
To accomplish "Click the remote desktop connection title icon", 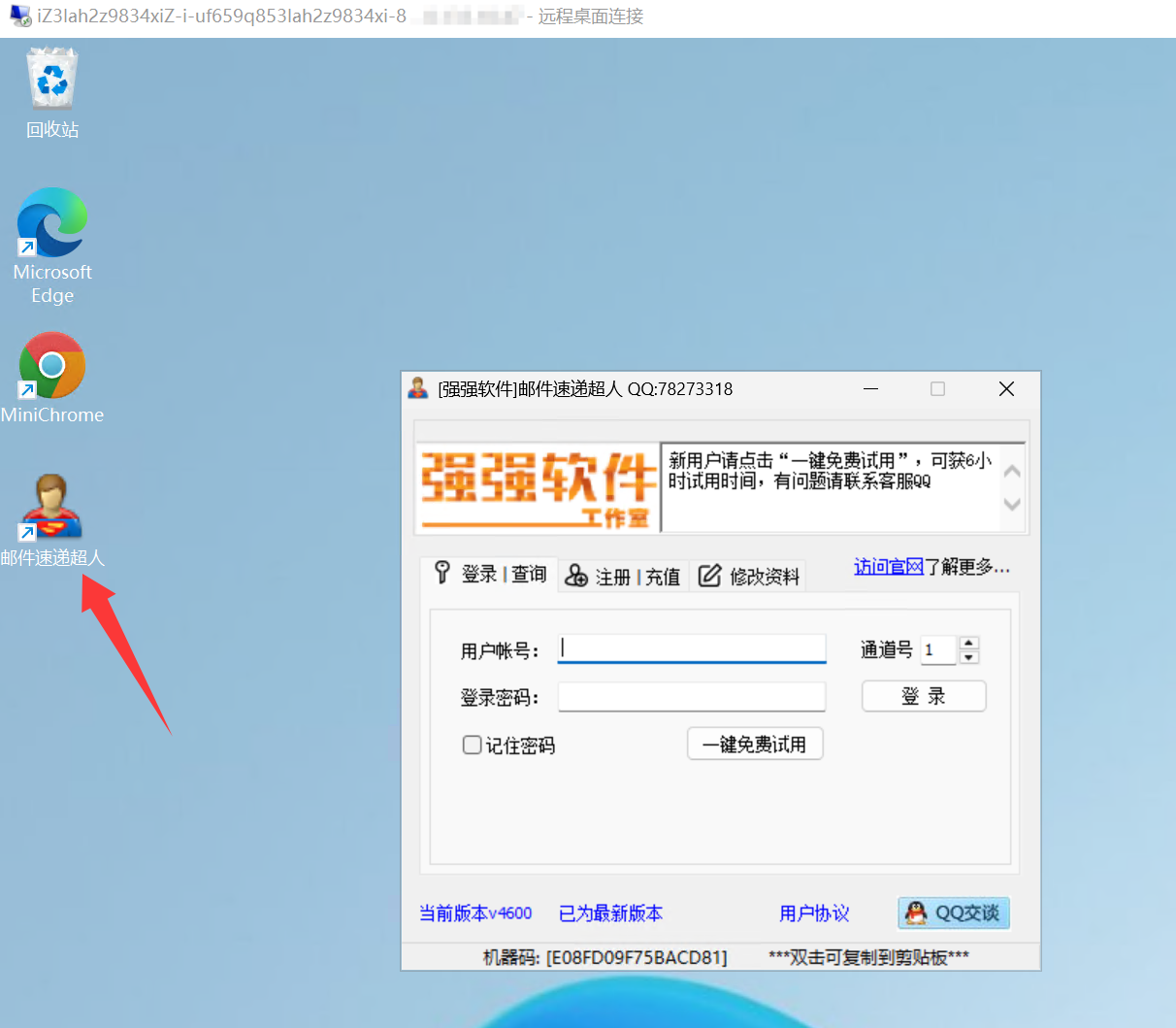I will (19, 17).
